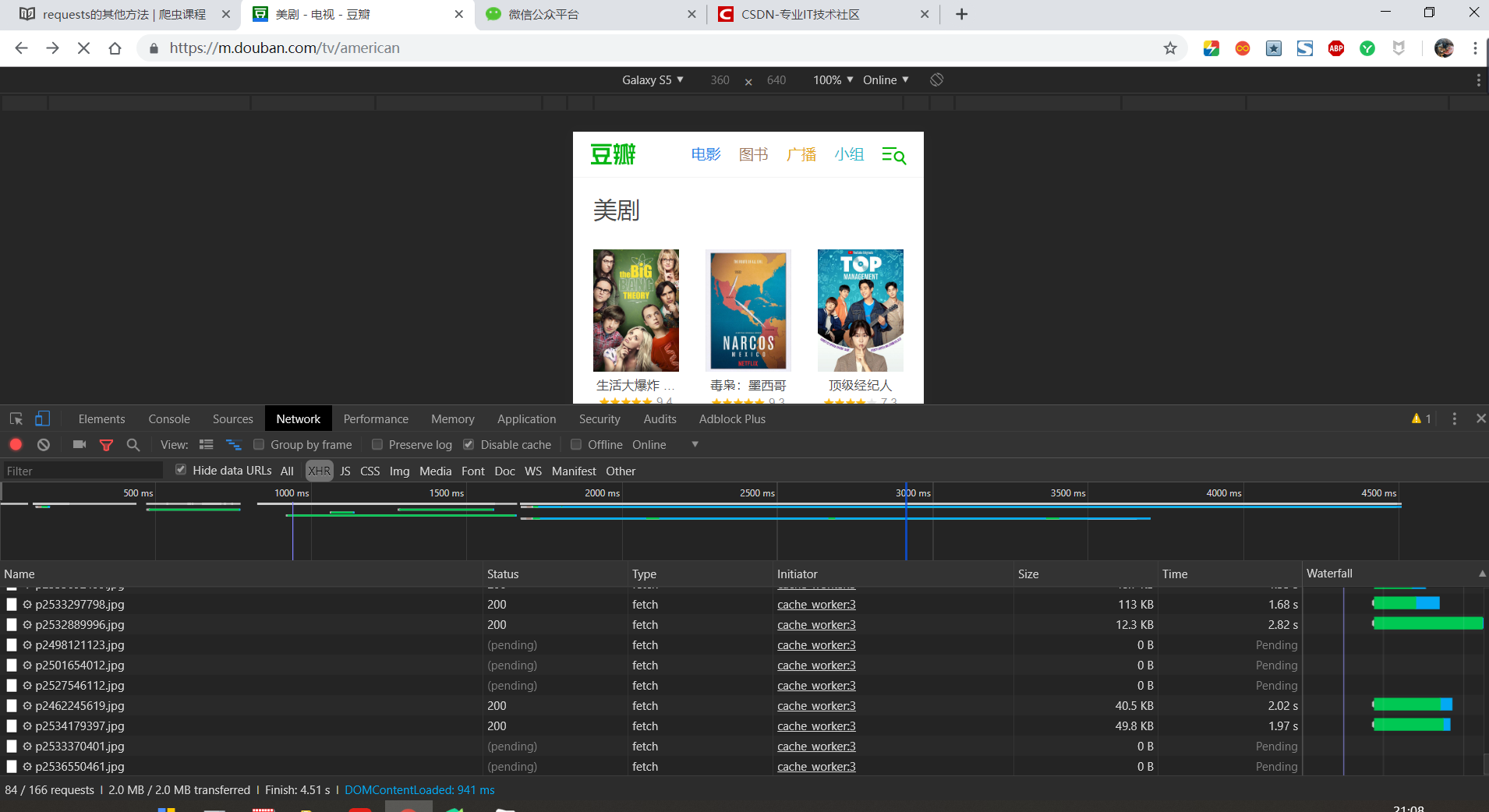Image resolution: width=1489 pixels, height=812 pixels.
Task: Click the user profile avatar icon
Action: point(1444,48)
